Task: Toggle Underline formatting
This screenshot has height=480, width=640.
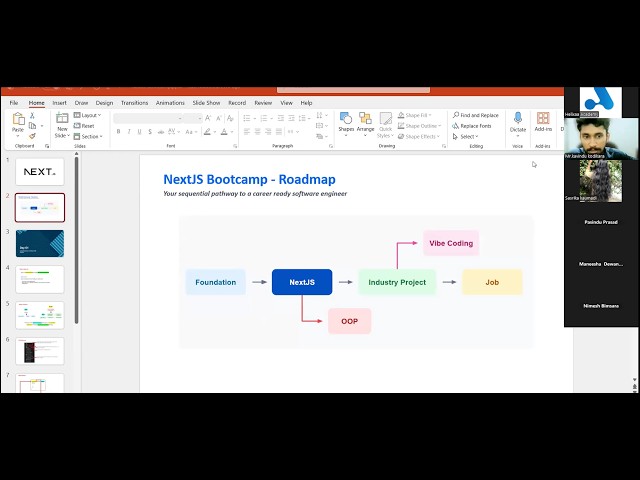Action: [x=140, y=131]
